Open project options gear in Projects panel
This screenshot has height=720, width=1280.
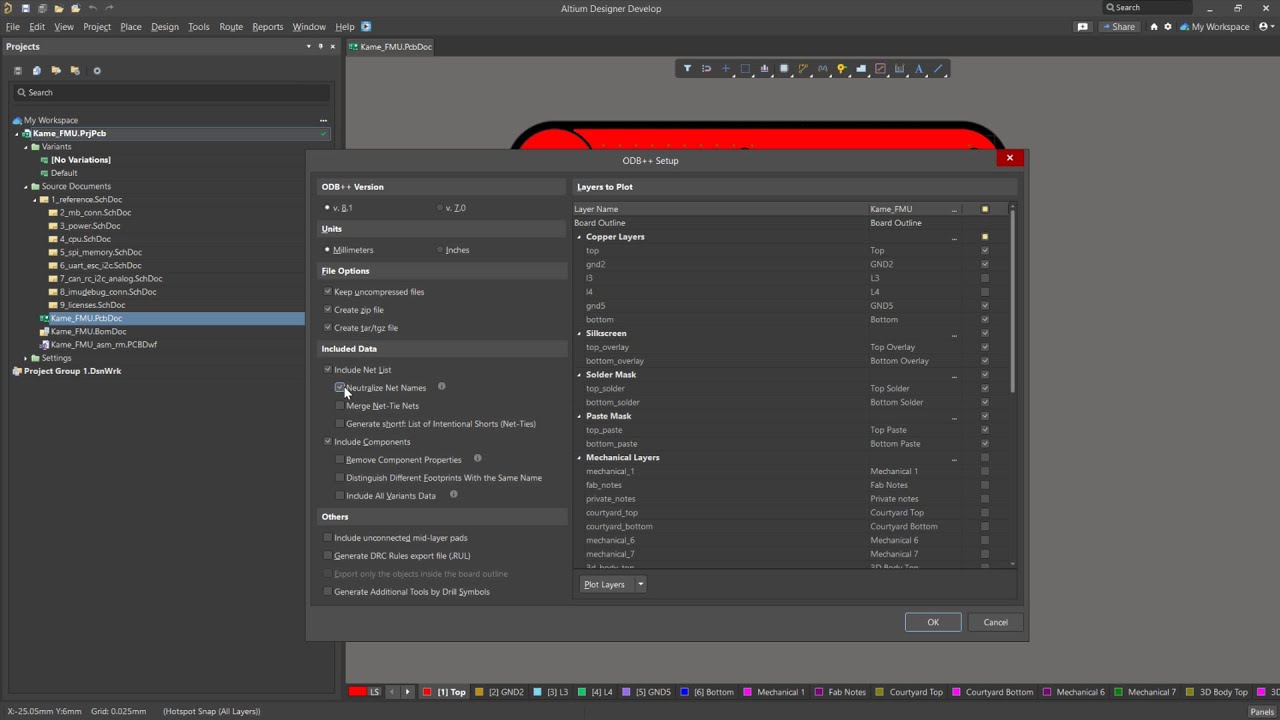point(97,71)
